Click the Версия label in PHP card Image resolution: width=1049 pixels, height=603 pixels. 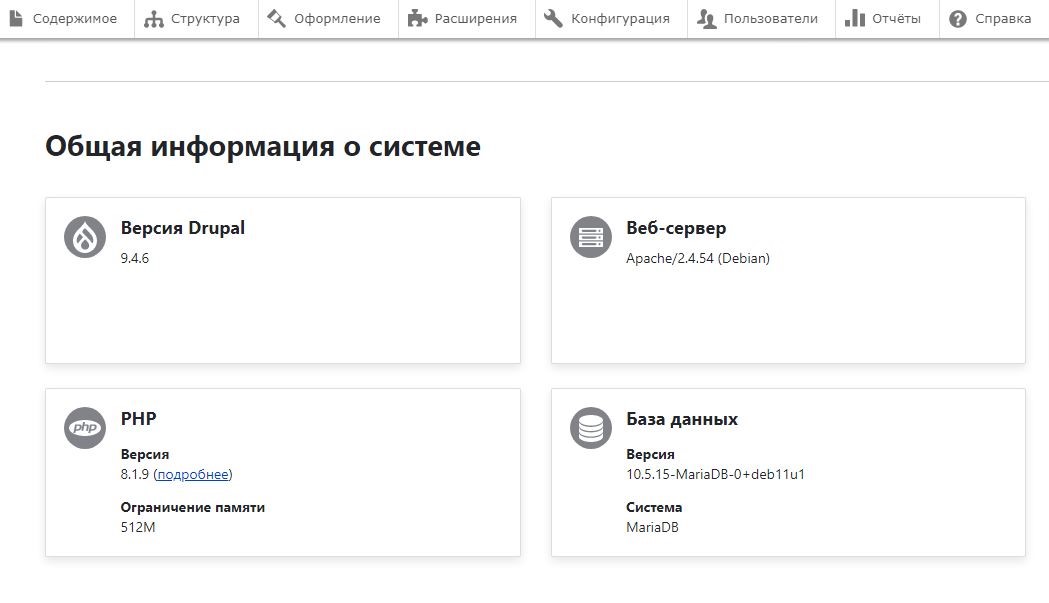(x=145, y=454)
